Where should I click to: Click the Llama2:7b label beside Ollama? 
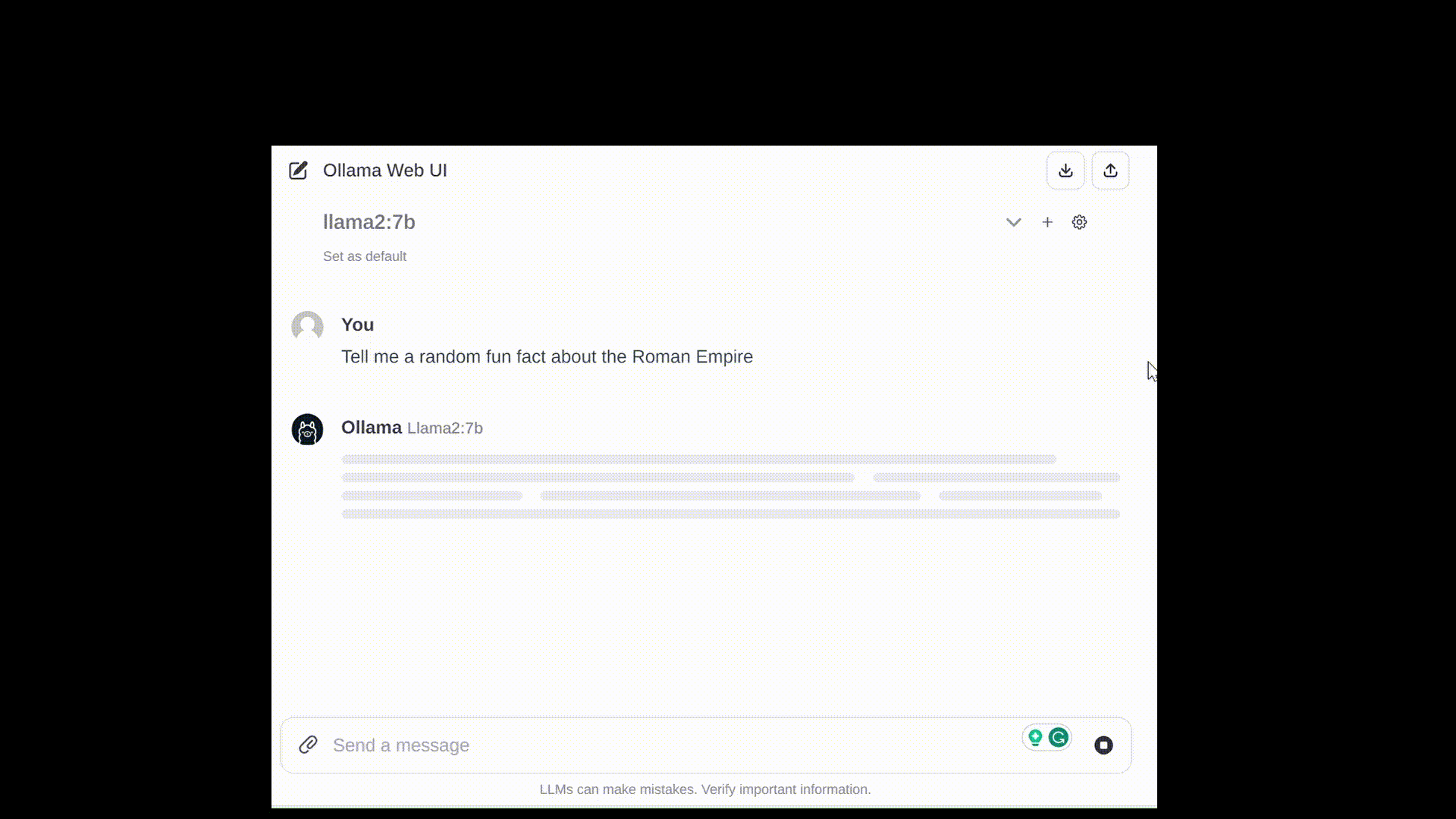tap(445, 428)
